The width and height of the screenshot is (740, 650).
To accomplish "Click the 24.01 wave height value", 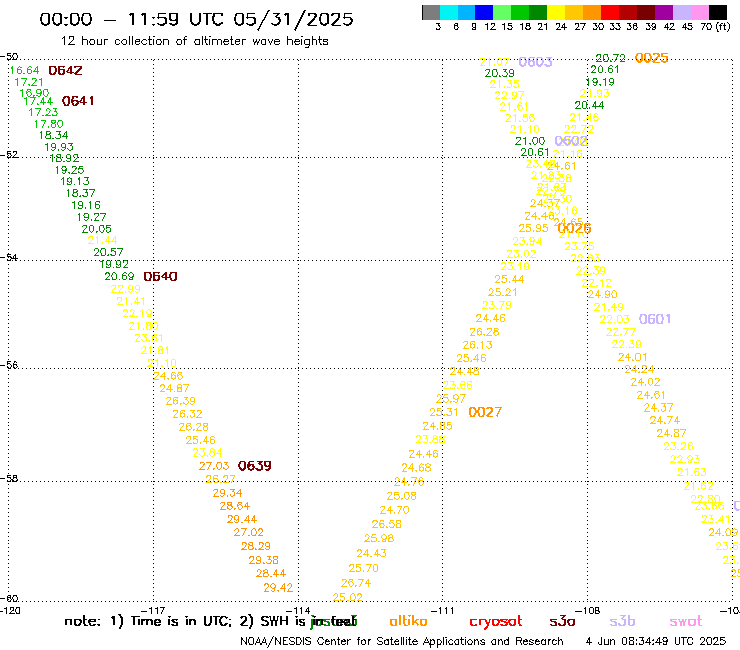I will [632, 357].
